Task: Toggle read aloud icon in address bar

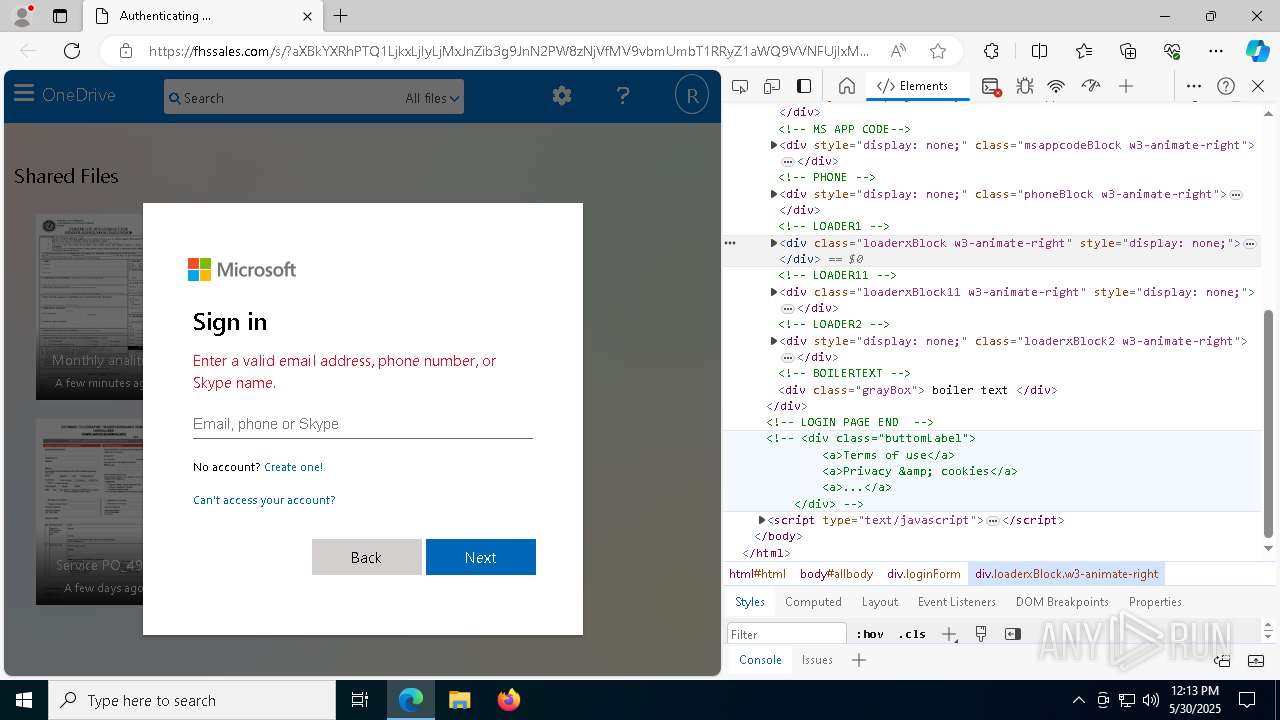Action: (x=898, y=51)
